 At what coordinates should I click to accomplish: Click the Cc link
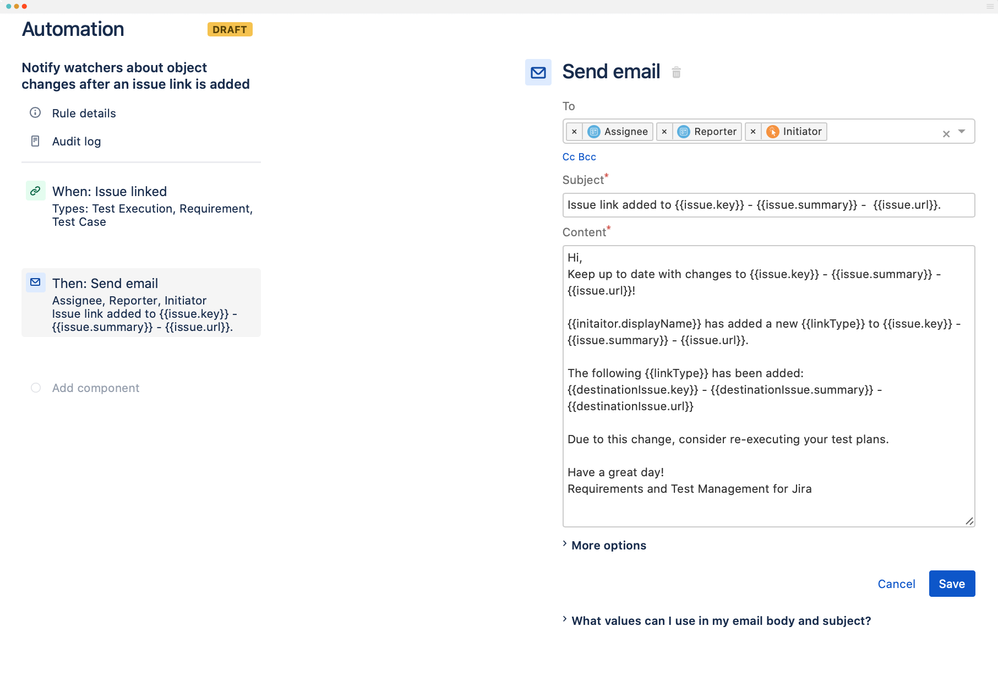(568, 157)
